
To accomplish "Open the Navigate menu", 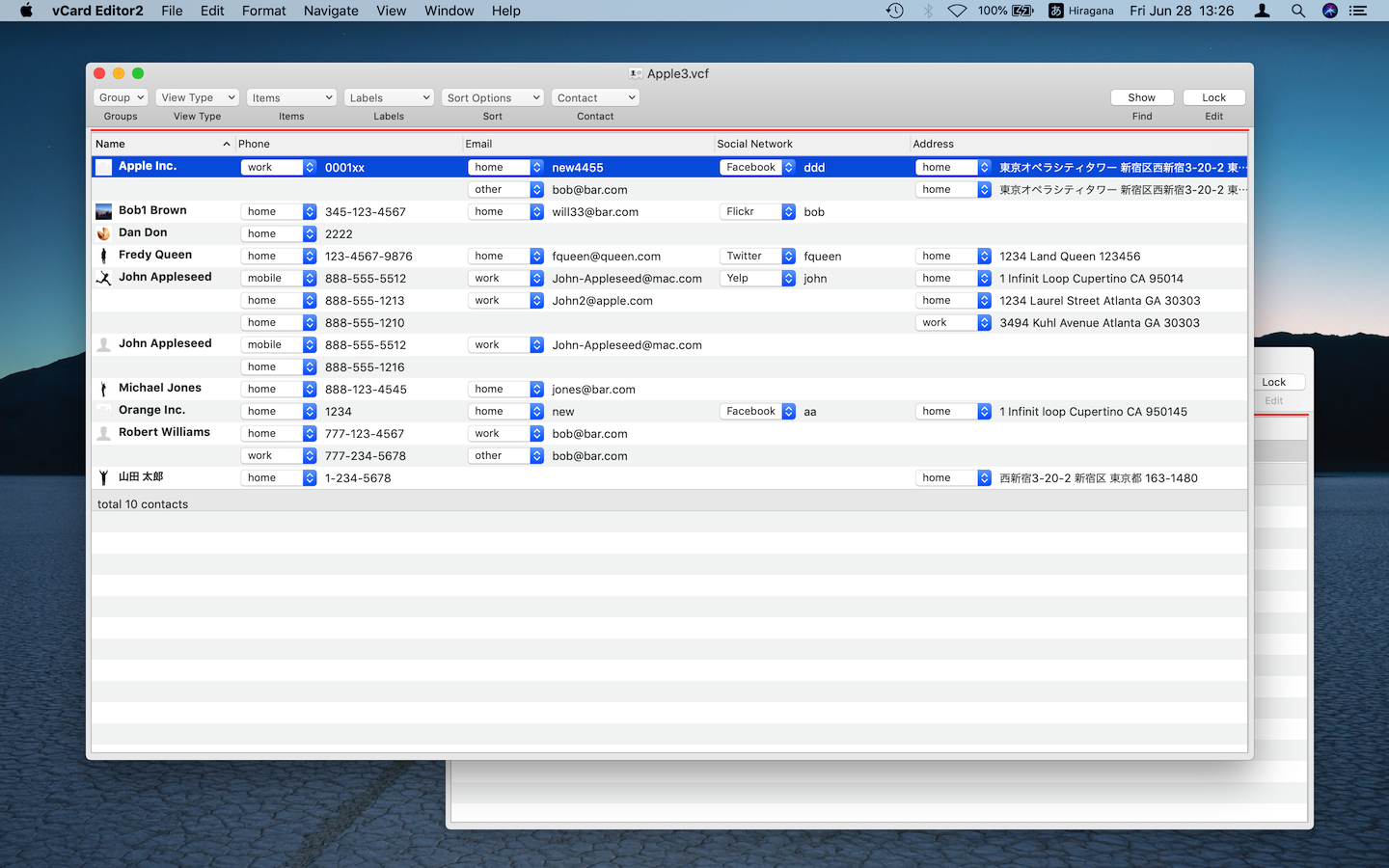I will coord(331,11).
